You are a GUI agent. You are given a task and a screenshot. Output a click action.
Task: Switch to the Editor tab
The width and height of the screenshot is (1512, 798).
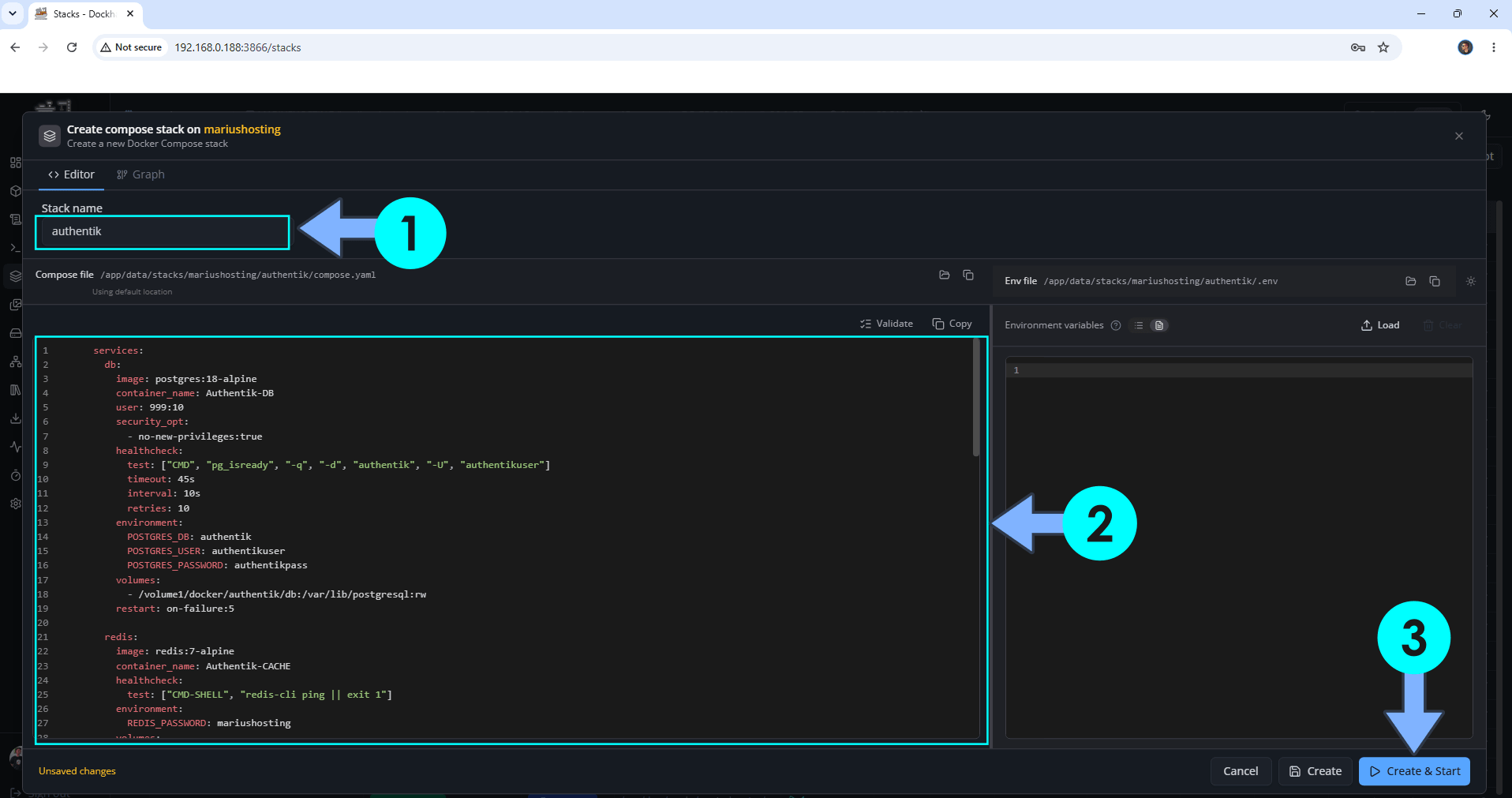pos(71,174)
